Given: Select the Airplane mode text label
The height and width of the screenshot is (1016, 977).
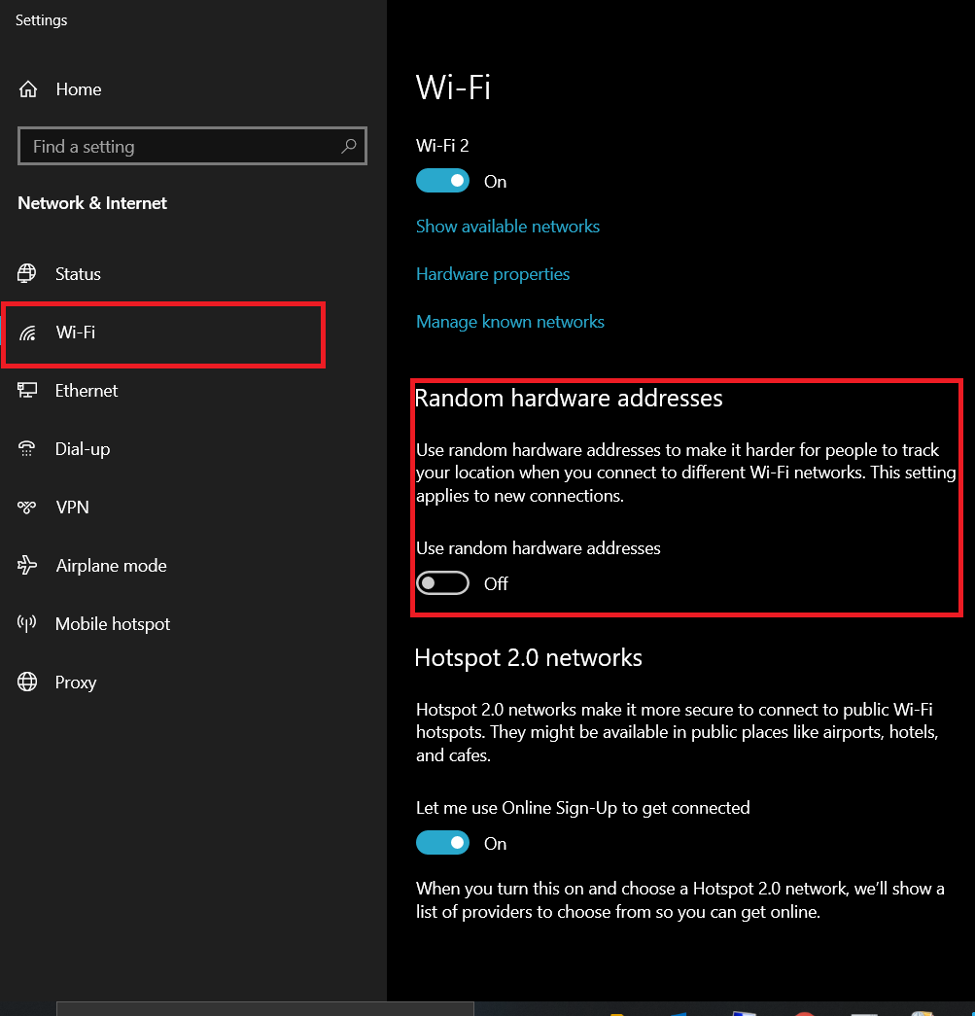Looking at the screenshot, I should point(111,566).
